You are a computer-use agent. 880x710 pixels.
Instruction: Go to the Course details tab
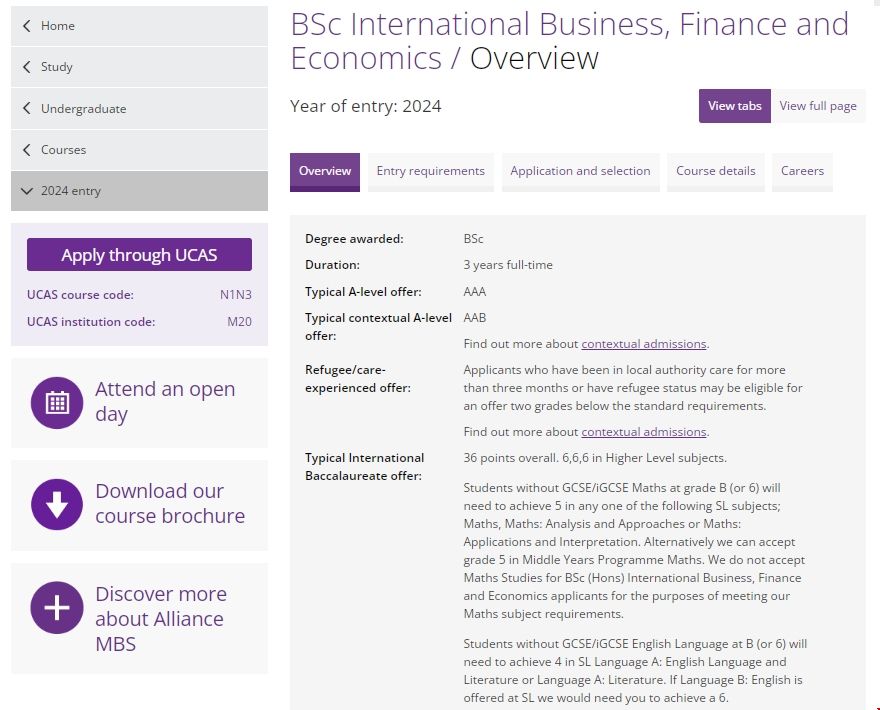[715, 171]
